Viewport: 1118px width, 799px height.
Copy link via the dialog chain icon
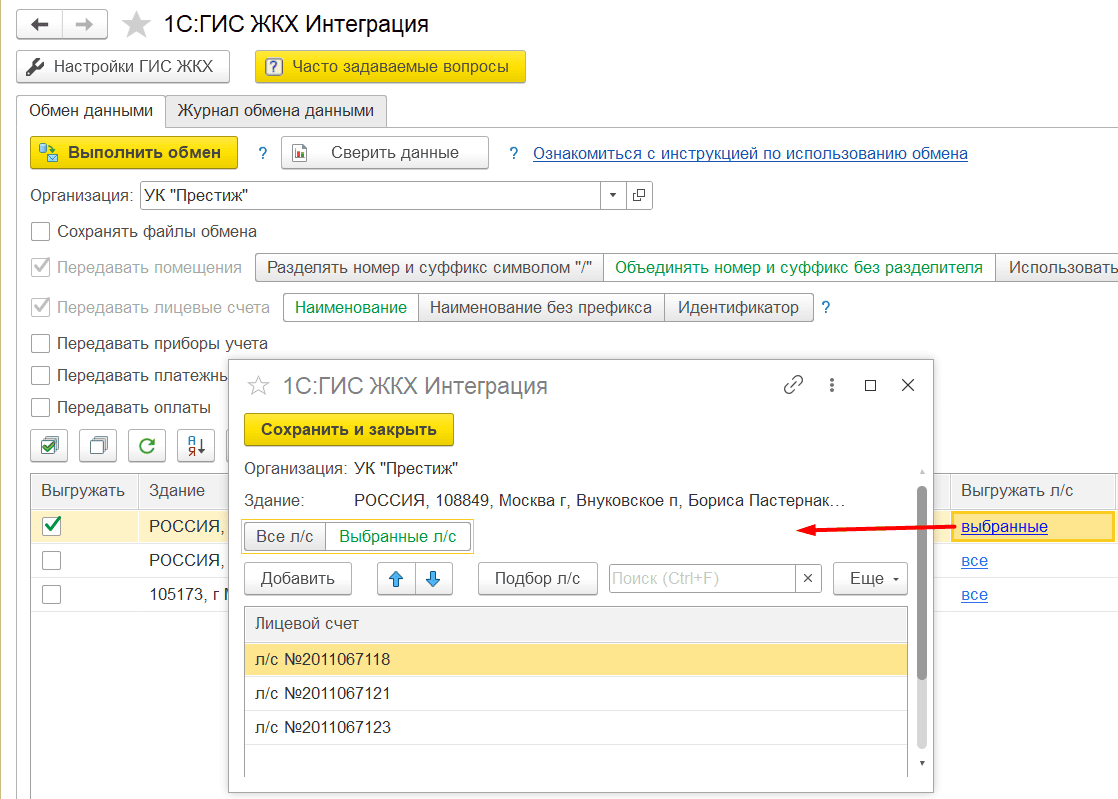(793, 385)
